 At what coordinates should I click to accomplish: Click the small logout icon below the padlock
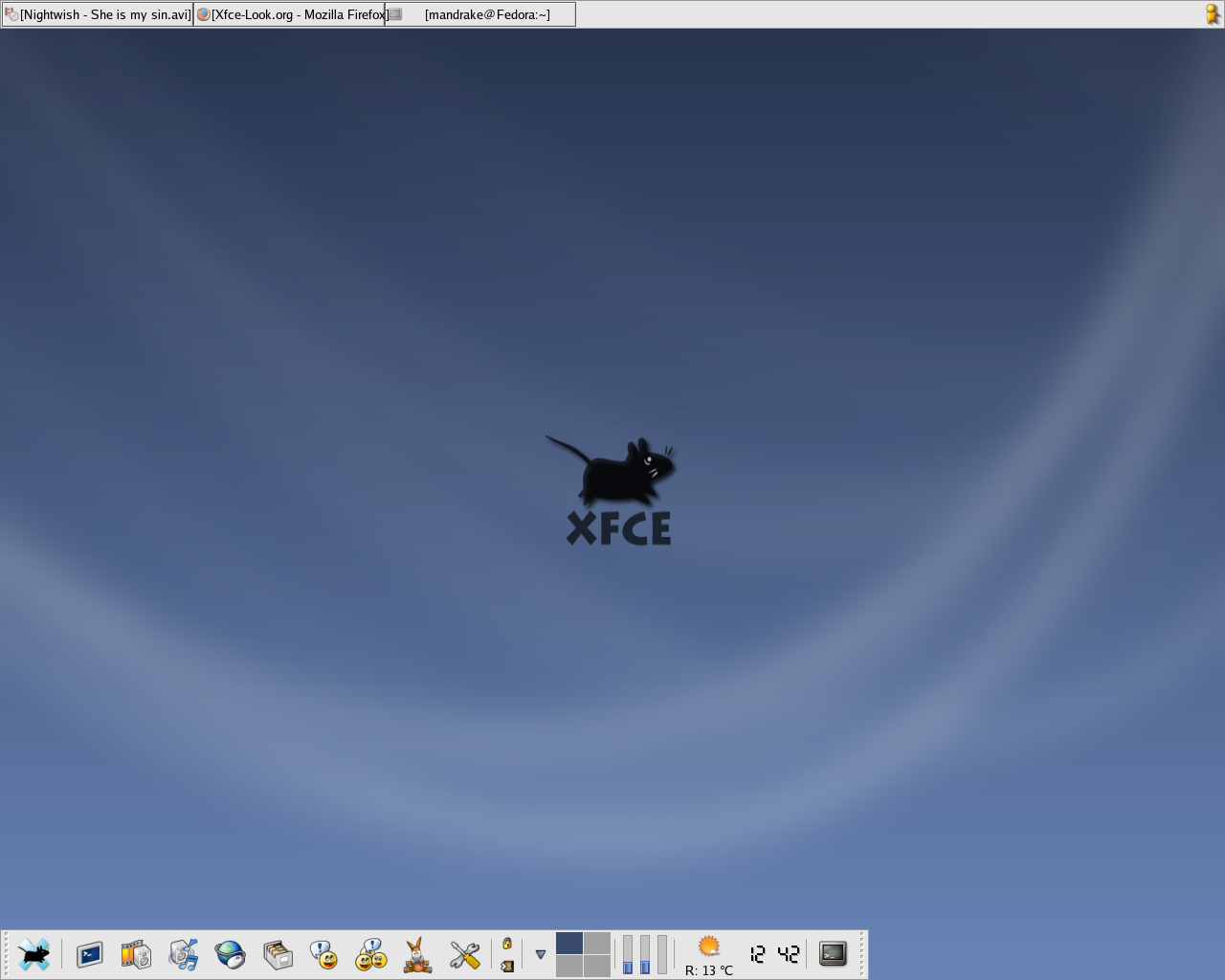coord(507,966)
